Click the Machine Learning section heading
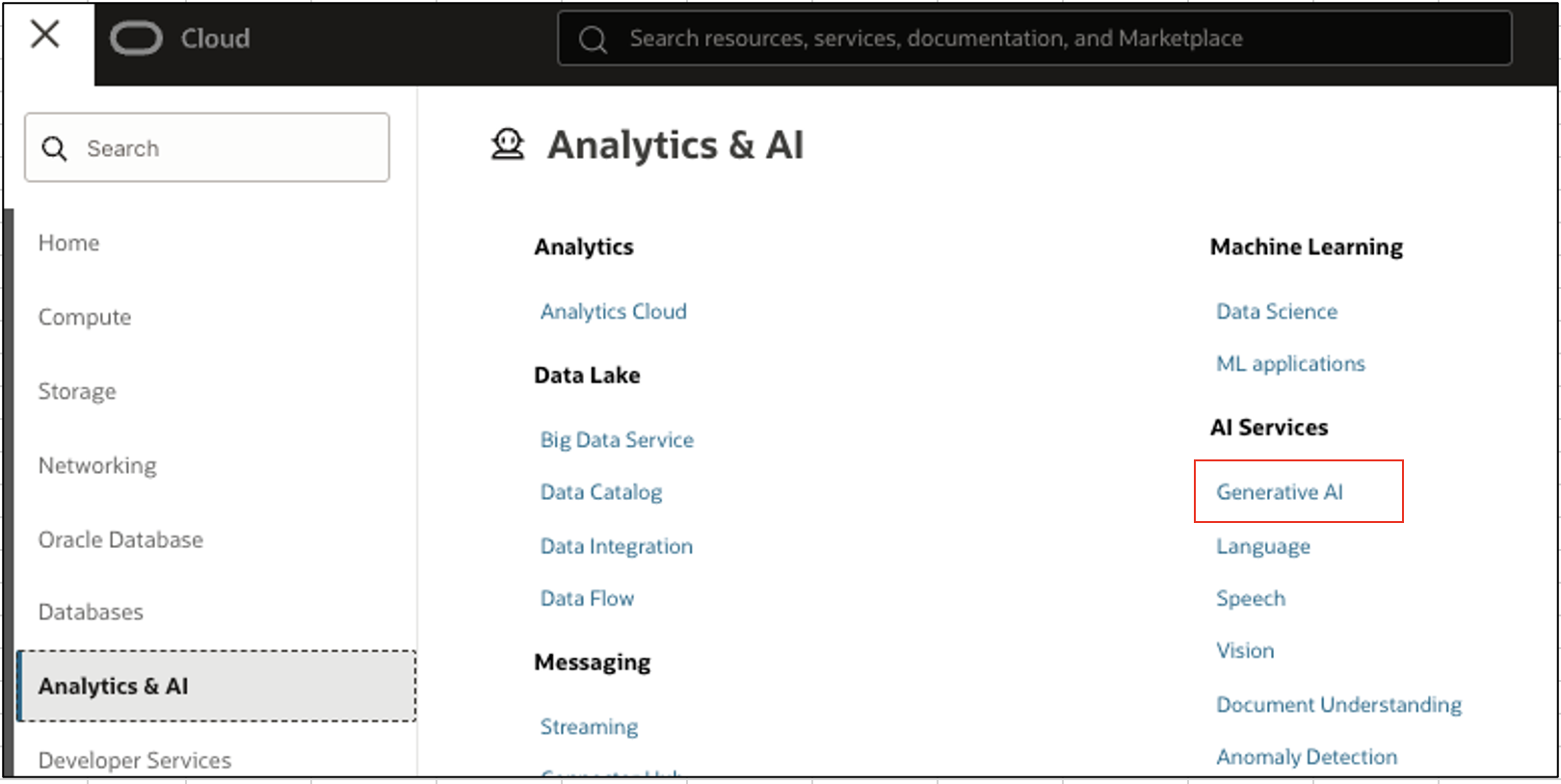This screenshot has height=784, width=1561. [x=1307, y=247]
